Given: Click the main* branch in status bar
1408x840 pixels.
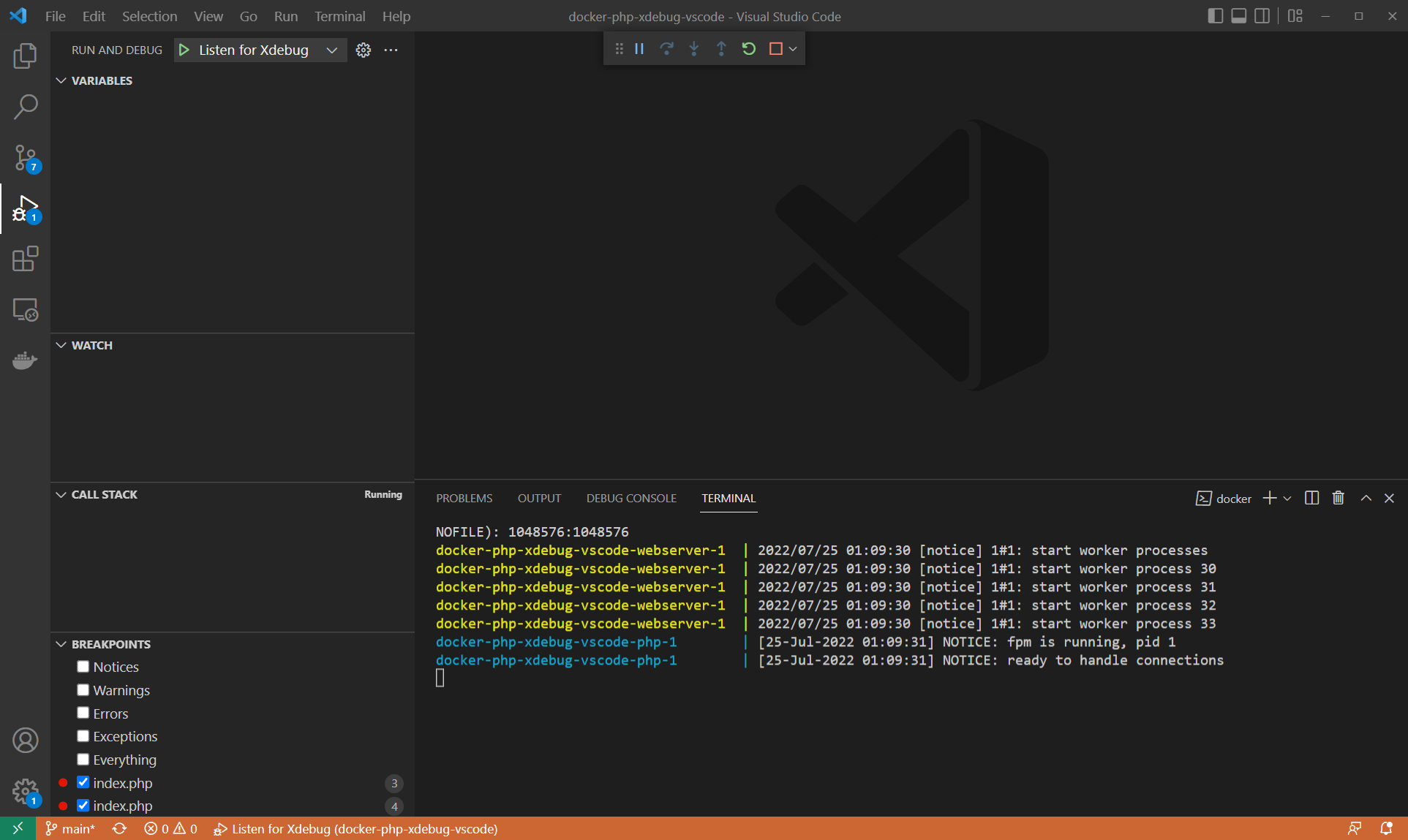Looking at the screenshot, I should click(71, 828).
